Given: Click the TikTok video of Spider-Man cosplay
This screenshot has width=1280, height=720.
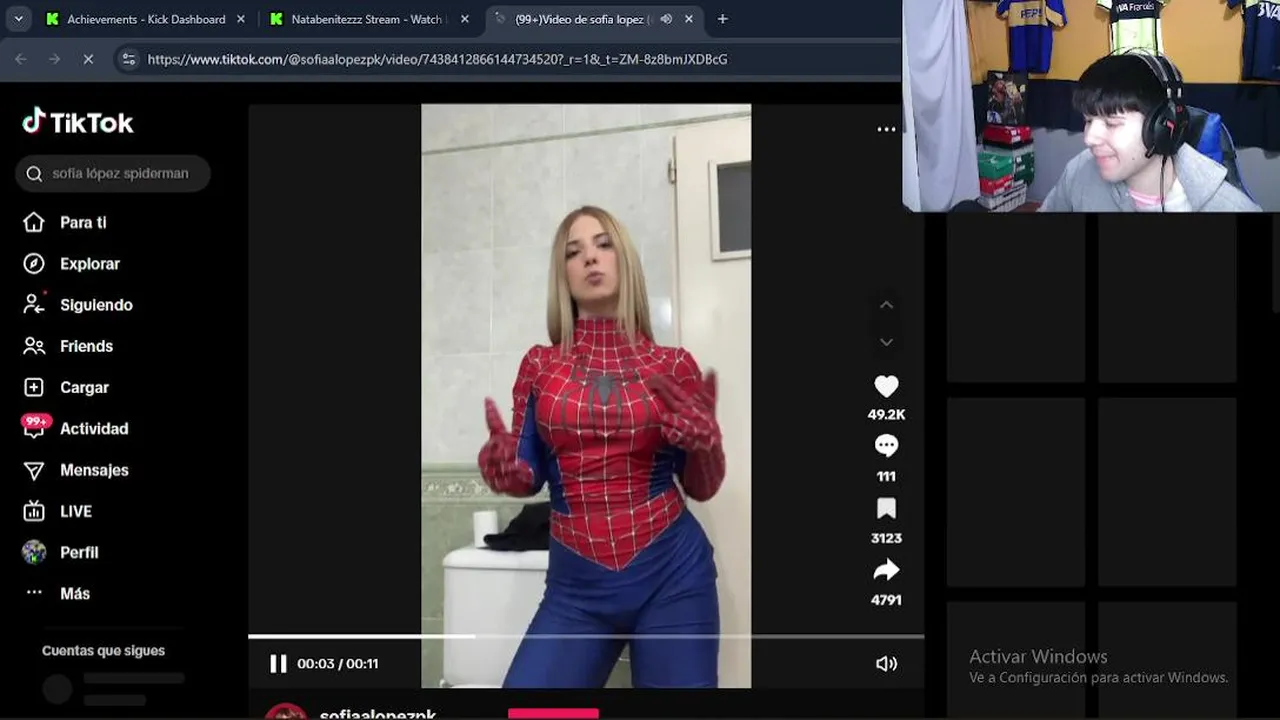Looking at the screenshot, I should (586, 396).
